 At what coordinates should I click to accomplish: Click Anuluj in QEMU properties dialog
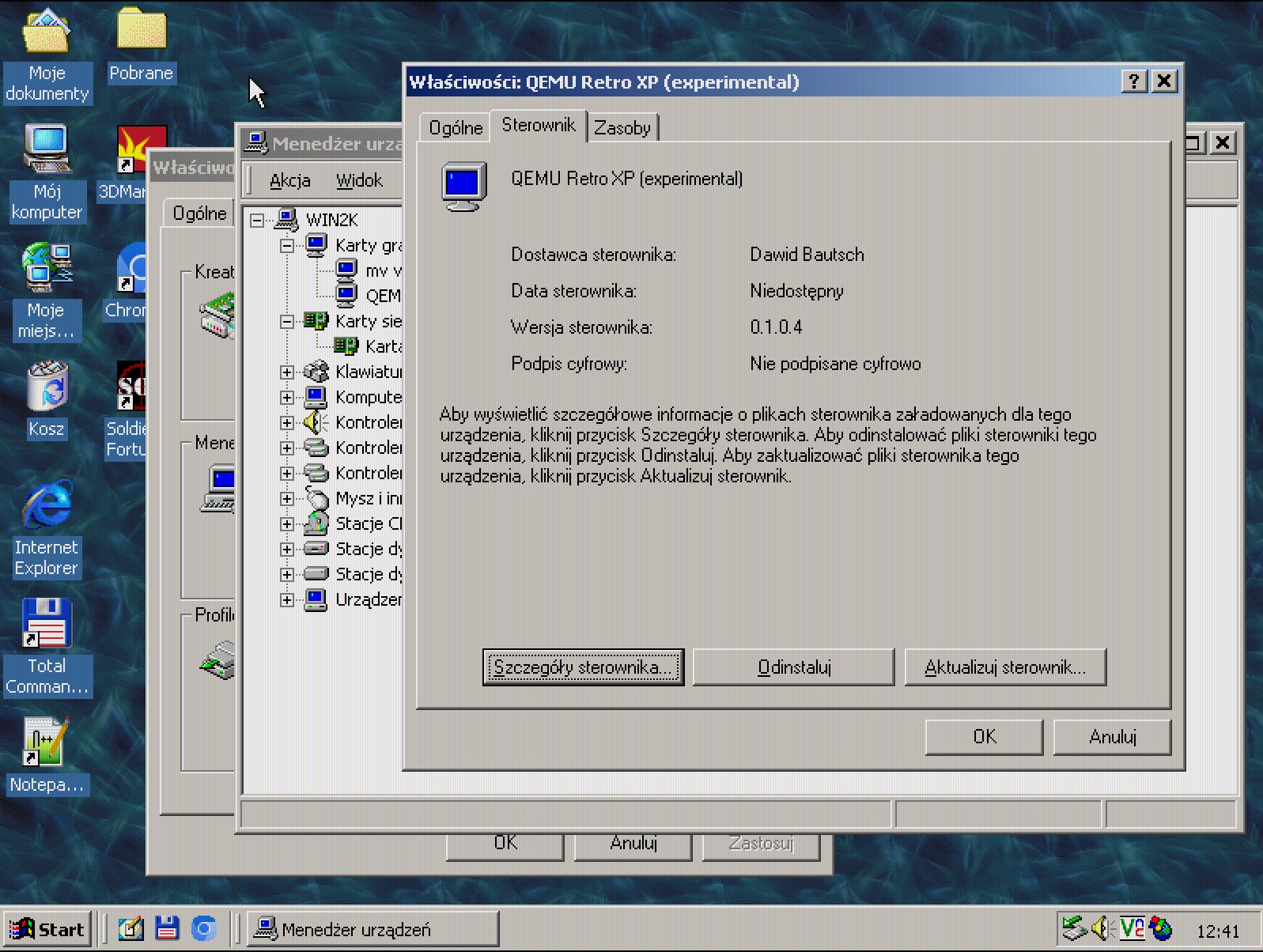pos(1112,737)
